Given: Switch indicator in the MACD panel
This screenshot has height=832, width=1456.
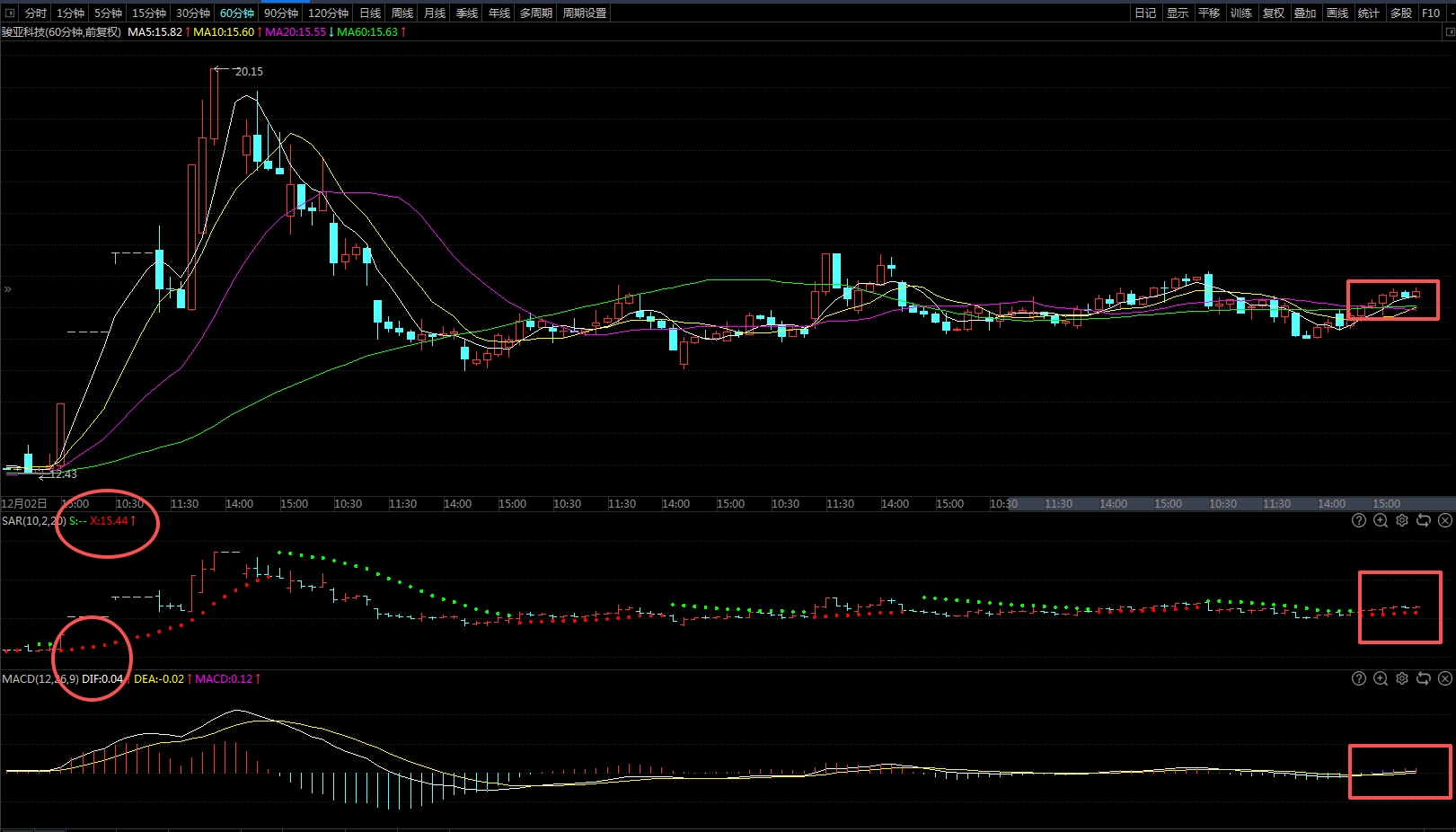Looking at the screenshot, I should 1424,678.
